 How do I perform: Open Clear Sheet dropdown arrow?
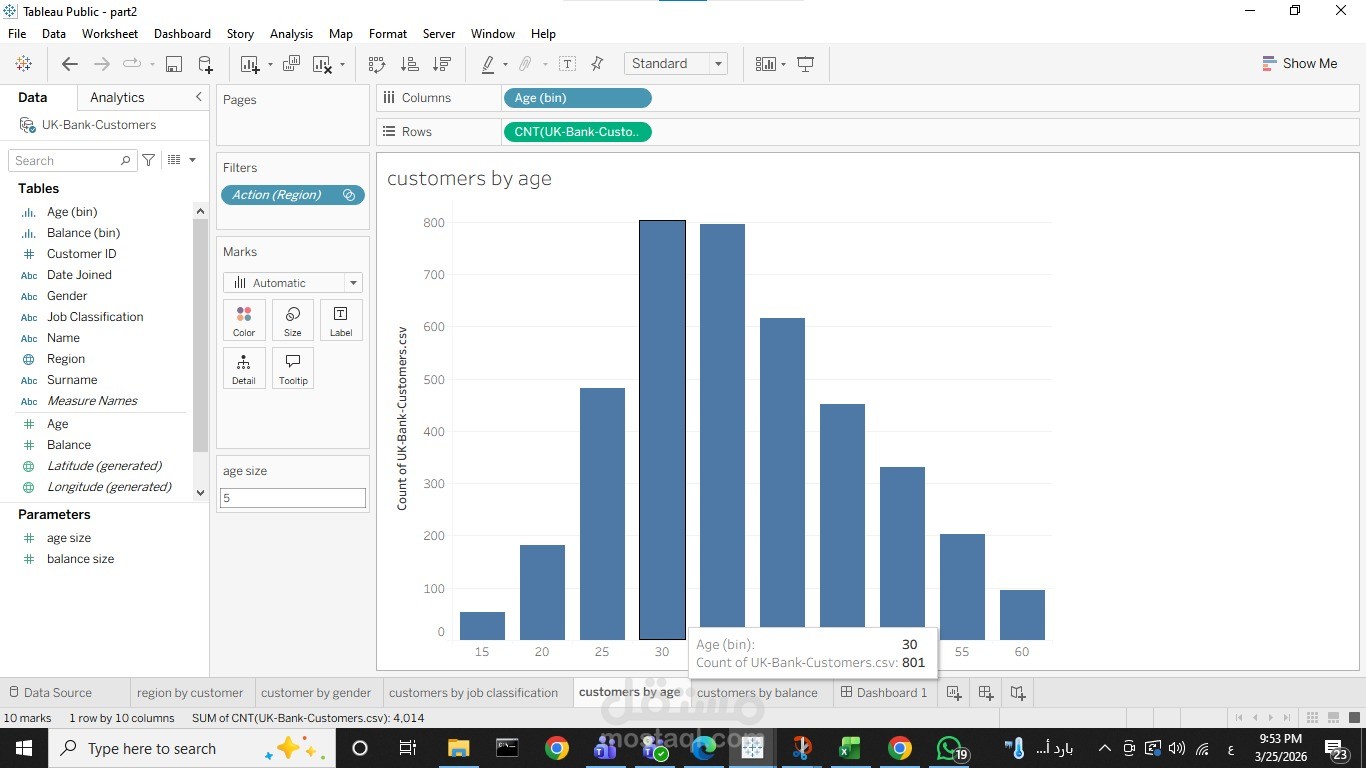click(x=342, y=65)
